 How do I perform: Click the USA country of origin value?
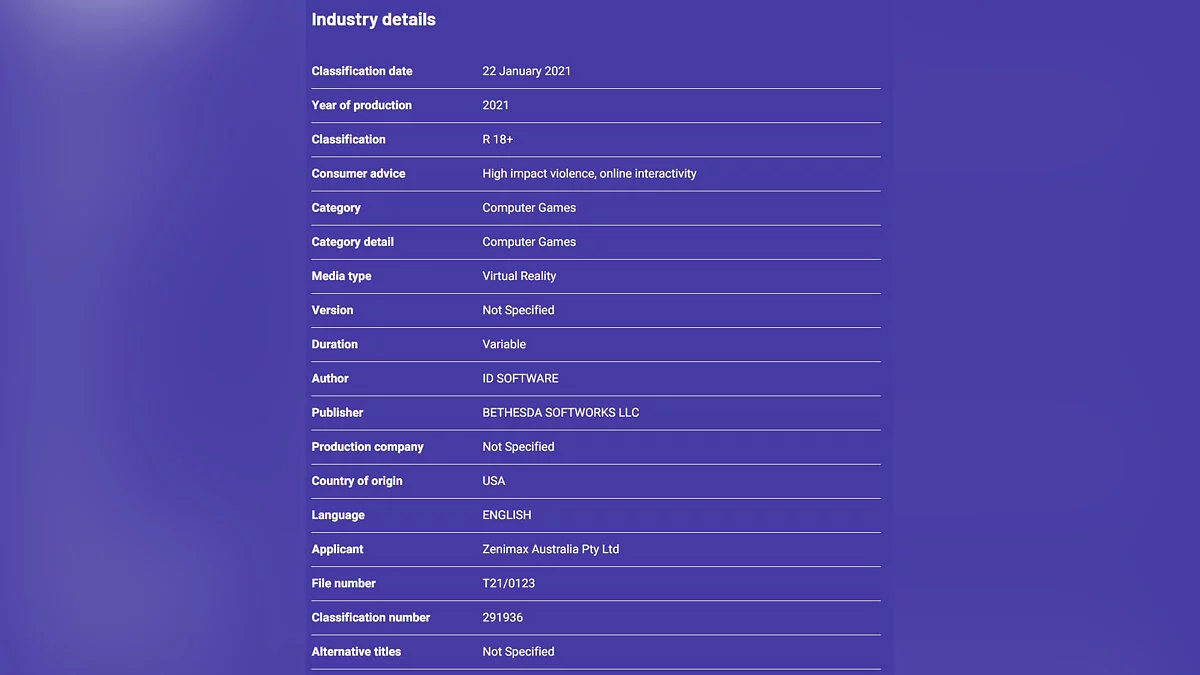pos(494,481)
